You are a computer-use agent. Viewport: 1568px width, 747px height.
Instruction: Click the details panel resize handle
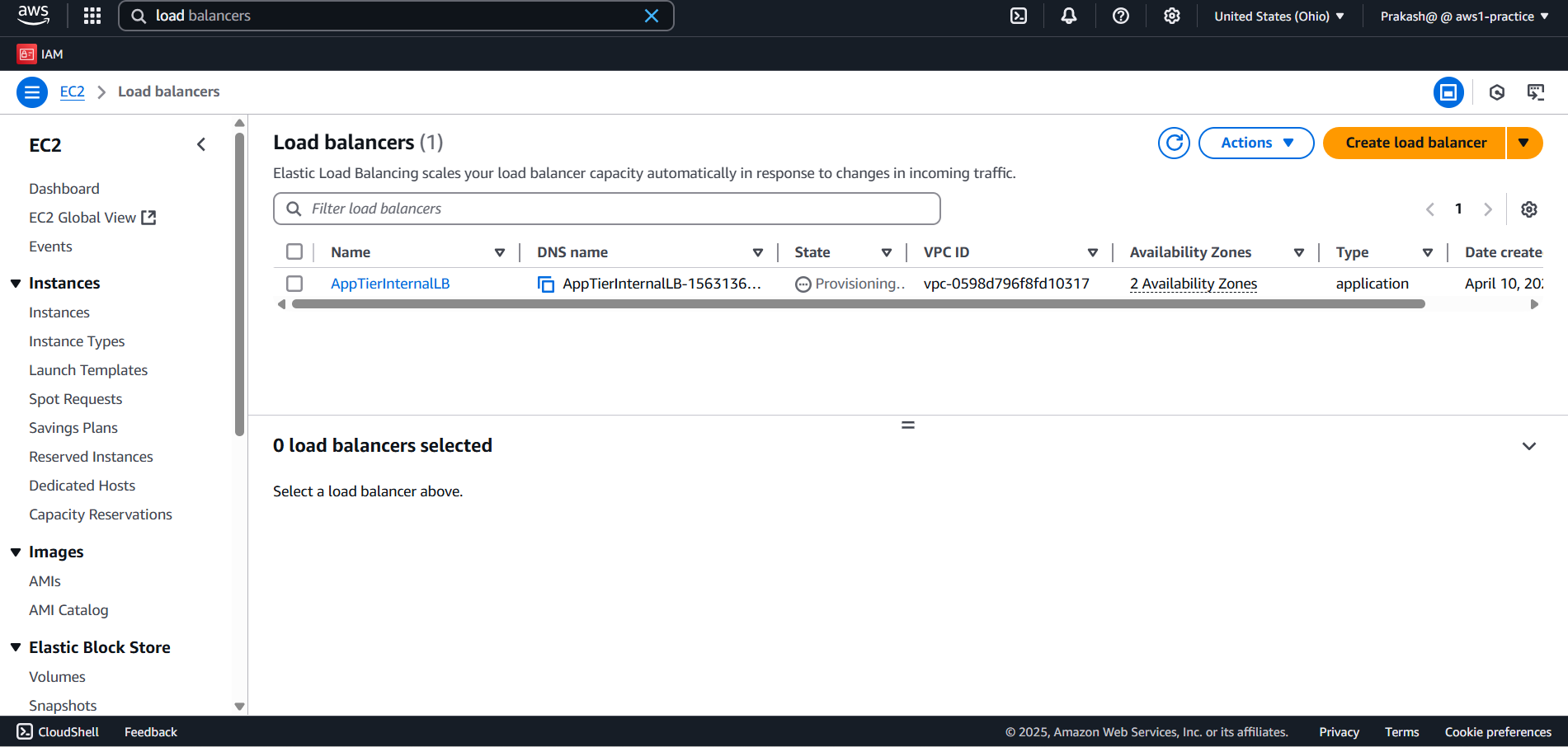click(x=908, y=425)
